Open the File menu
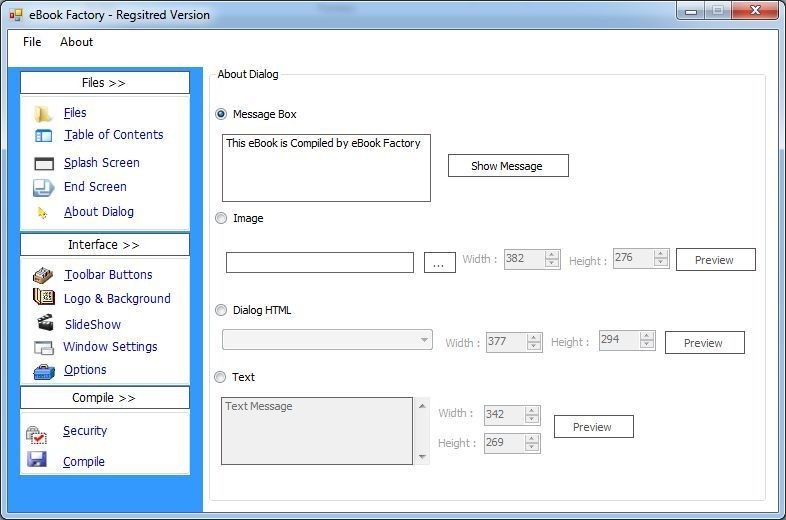Screen dimensions: 786x520 click(x=32, y=42)
